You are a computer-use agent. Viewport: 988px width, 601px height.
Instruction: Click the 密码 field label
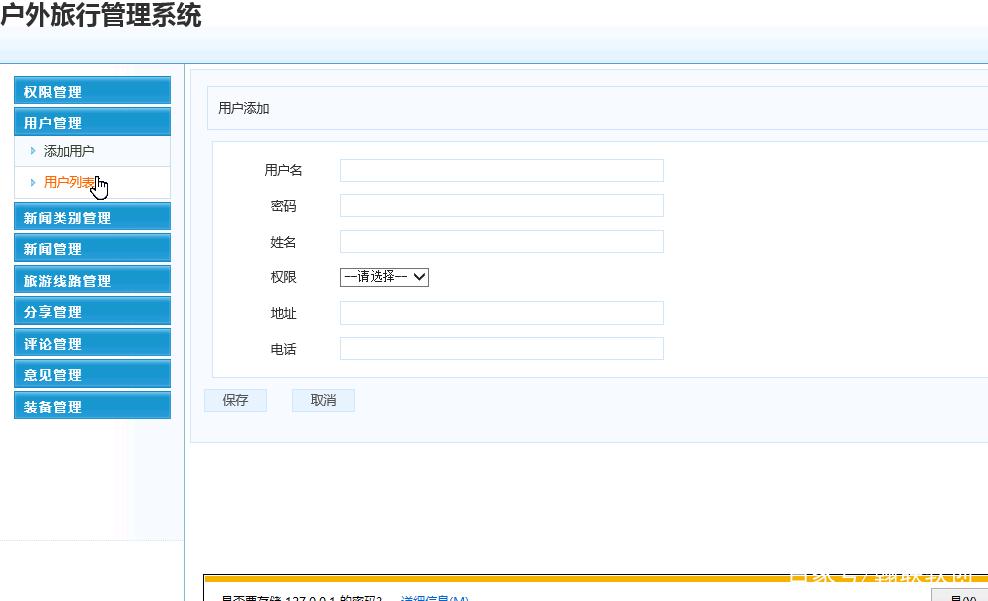click(x=284, y=206)
